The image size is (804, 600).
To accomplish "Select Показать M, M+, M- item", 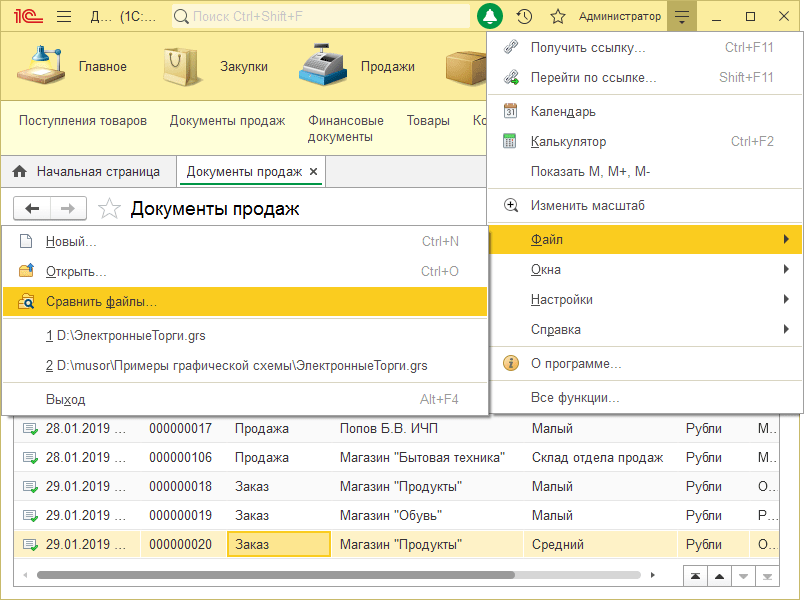I will (x=645, y=171).
